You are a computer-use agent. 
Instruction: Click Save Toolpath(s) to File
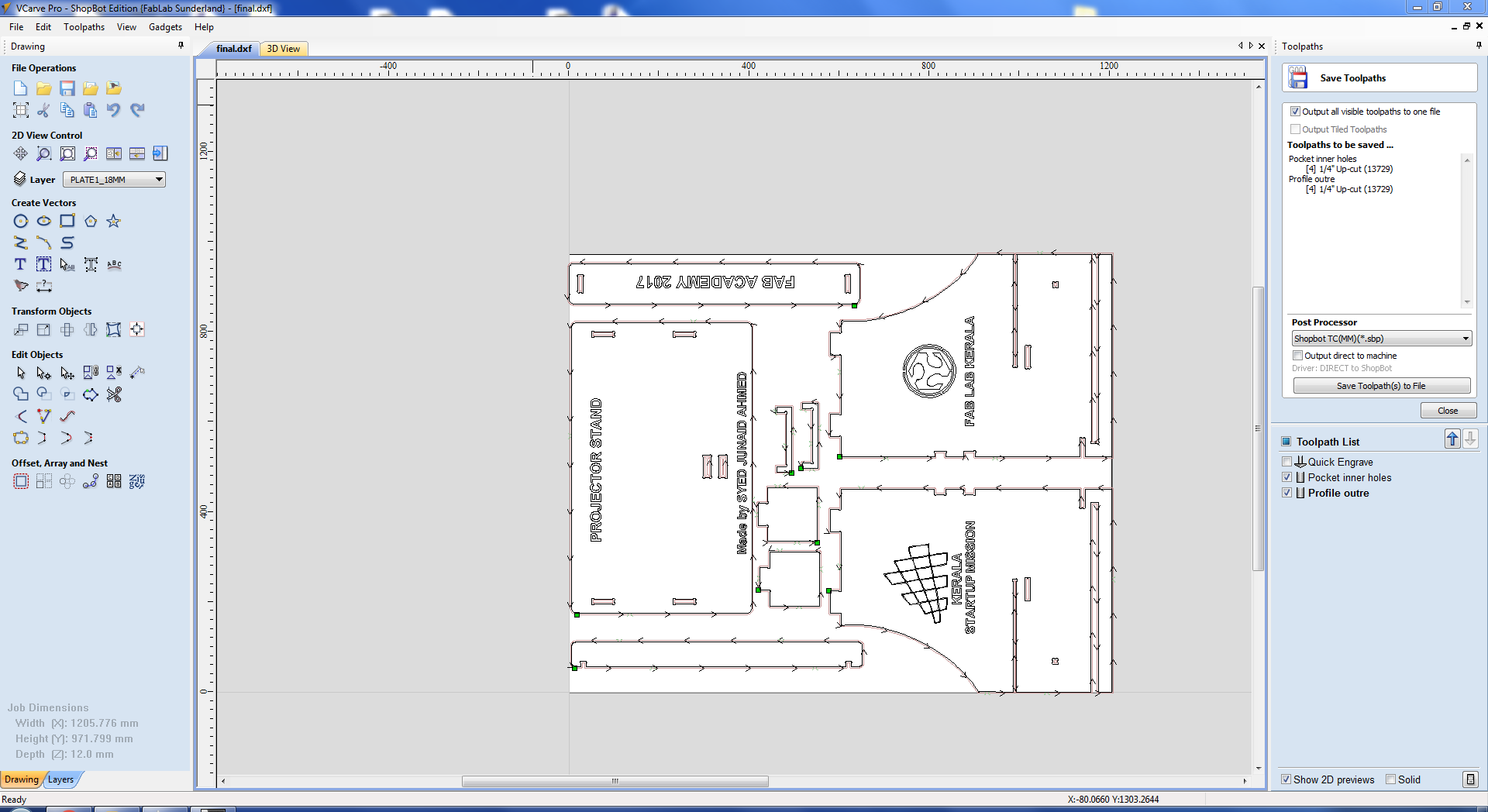click(x=1382, y=385)
